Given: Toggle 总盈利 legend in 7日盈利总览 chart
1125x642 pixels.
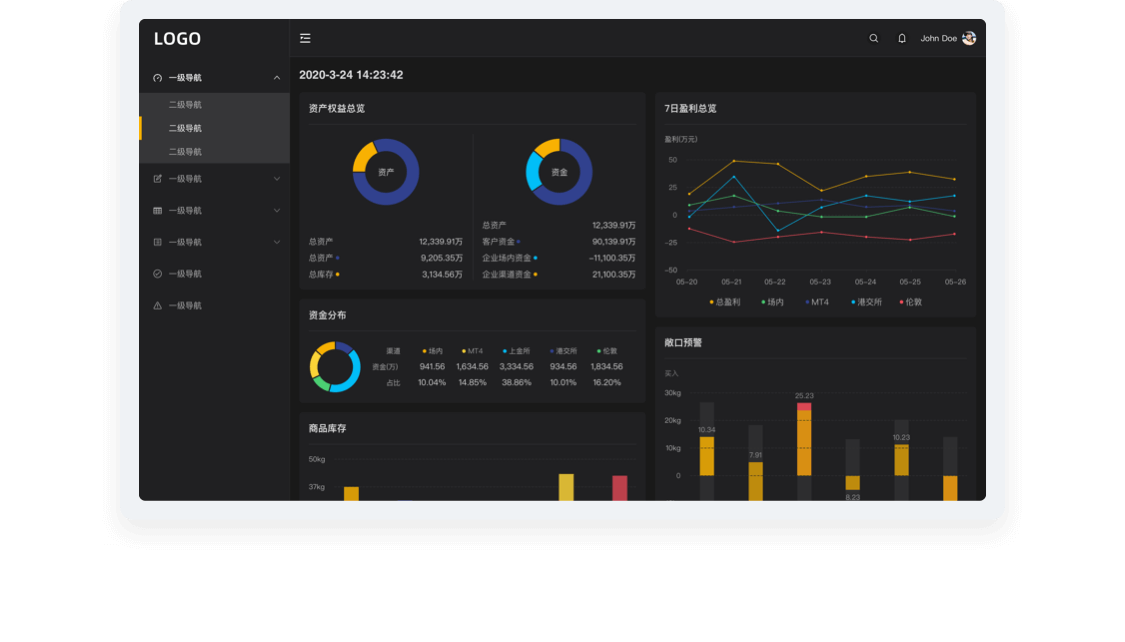Looking at the screenshot, I should (725, 302).
